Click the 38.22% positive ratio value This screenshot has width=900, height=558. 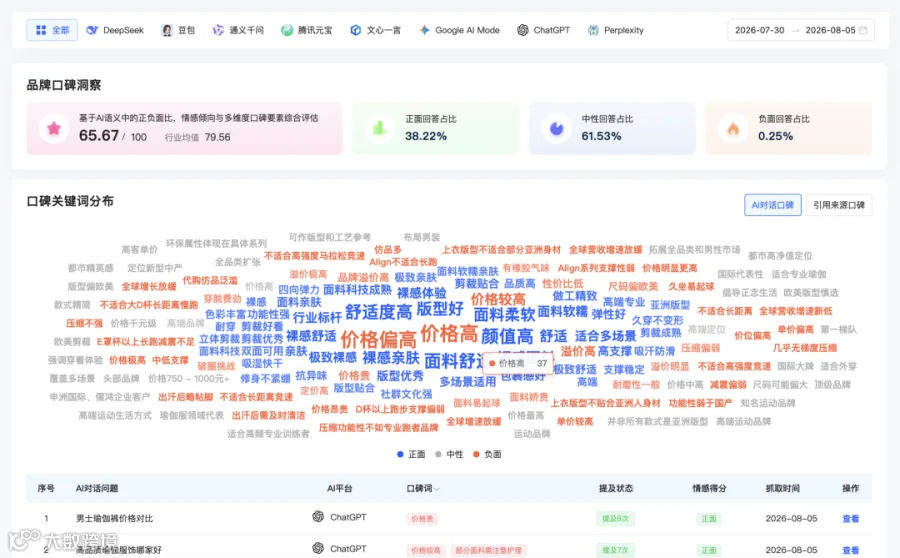[x=426, y=136]
